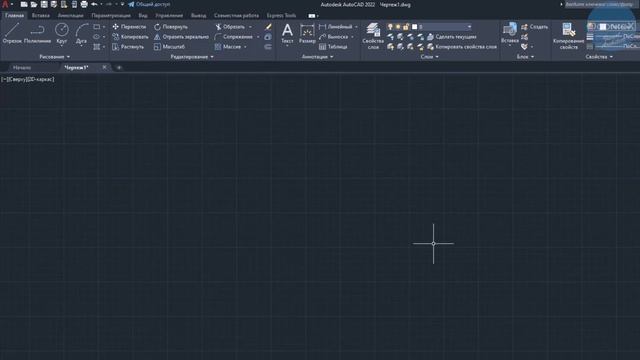This screenshot has height=360, width=640.
Task: Close the Чертеж1 drawing tab
Action: point(104,67)
